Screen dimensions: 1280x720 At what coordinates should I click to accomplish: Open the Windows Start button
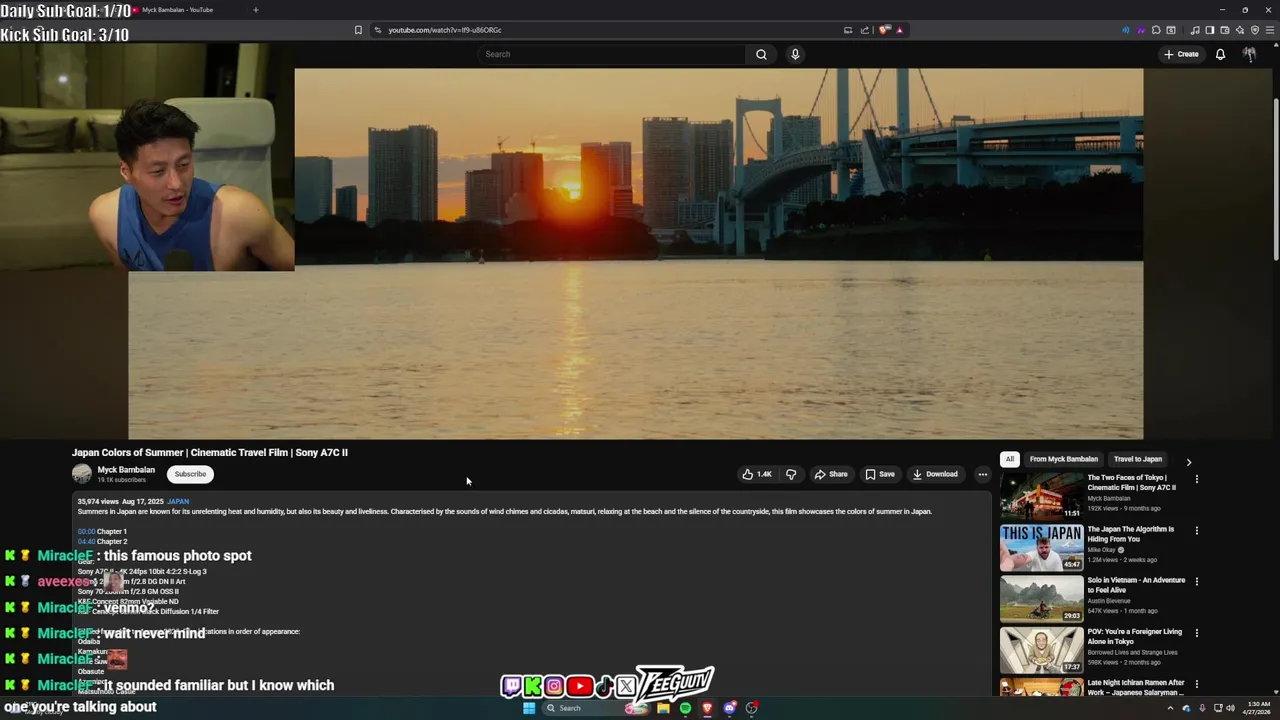[x=529, y=708]
